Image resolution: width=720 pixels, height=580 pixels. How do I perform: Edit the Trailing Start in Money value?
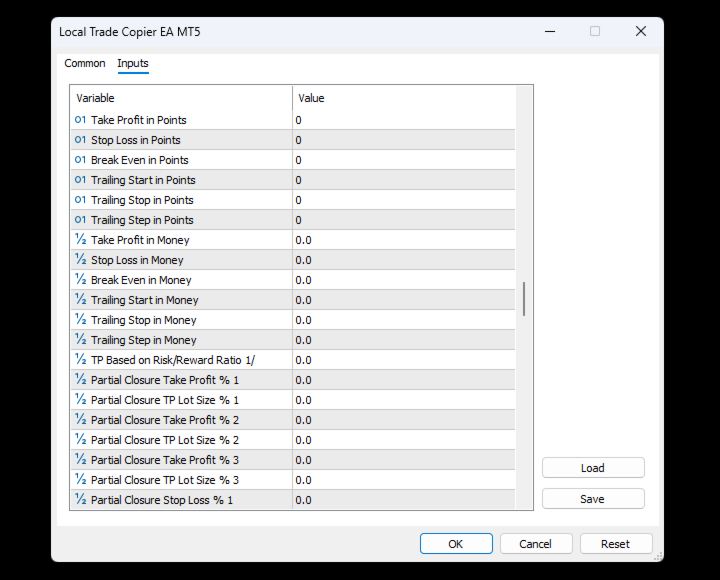[404, 300]
